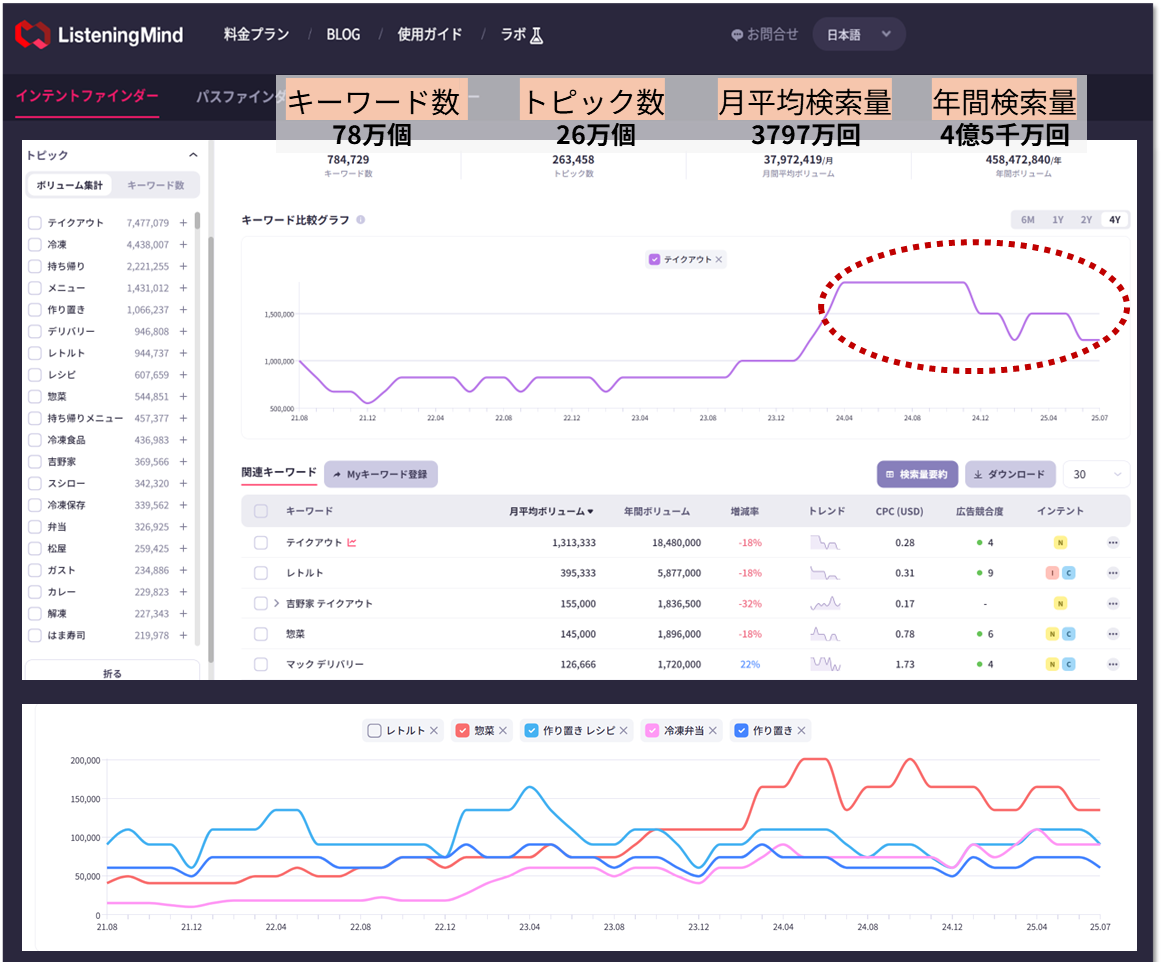The image size is (1162, 962).
Task: Add 冷凍 topic with its plus icon
Action: [x=183, y=245]
